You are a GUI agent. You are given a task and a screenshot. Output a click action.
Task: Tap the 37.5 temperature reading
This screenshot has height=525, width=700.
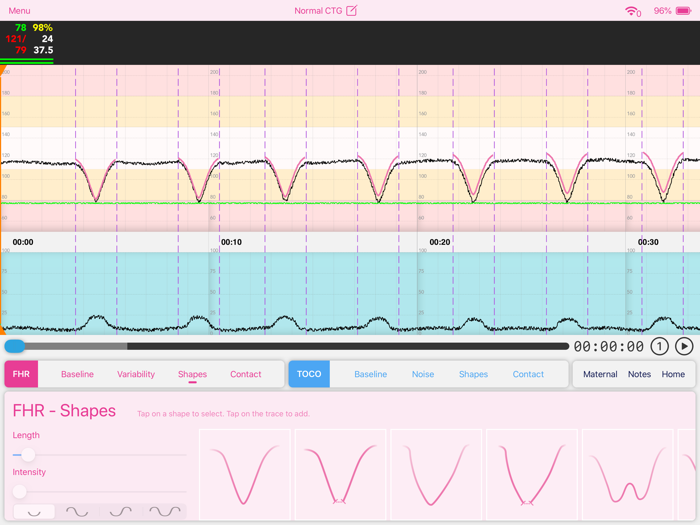pyautogui.click(x=43, y=50)
